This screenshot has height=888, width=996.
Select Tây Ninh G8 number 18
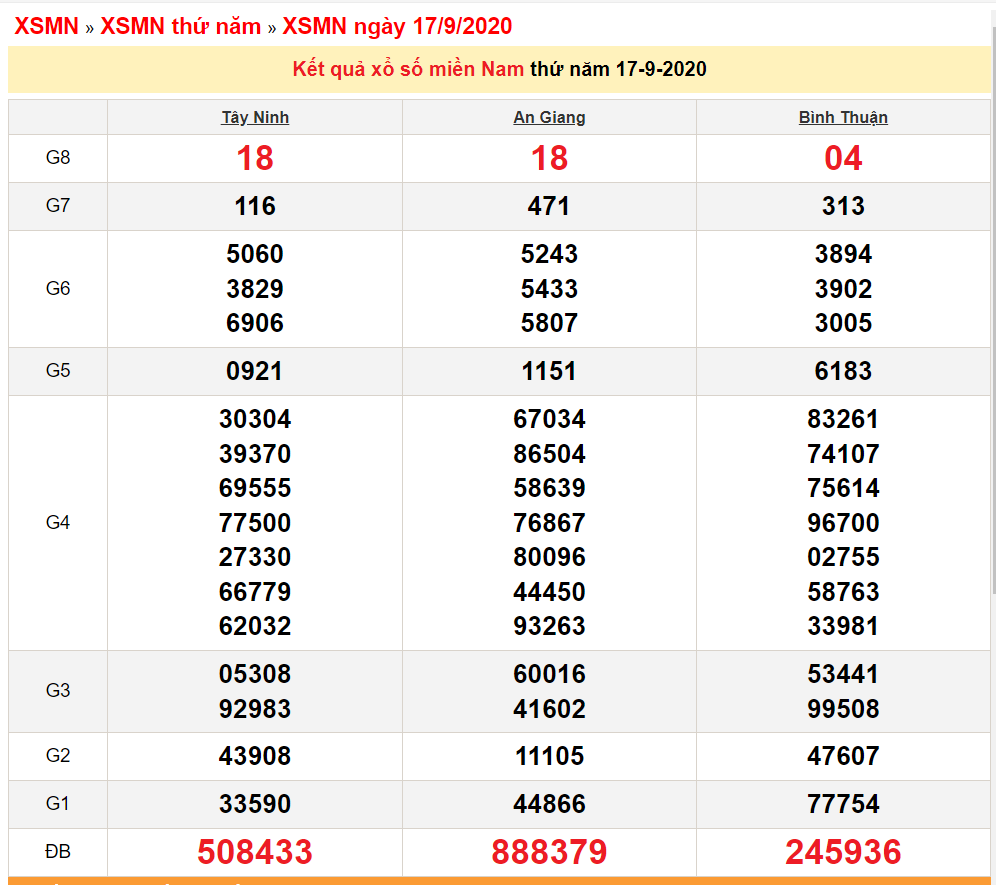(x=254, y=158)
